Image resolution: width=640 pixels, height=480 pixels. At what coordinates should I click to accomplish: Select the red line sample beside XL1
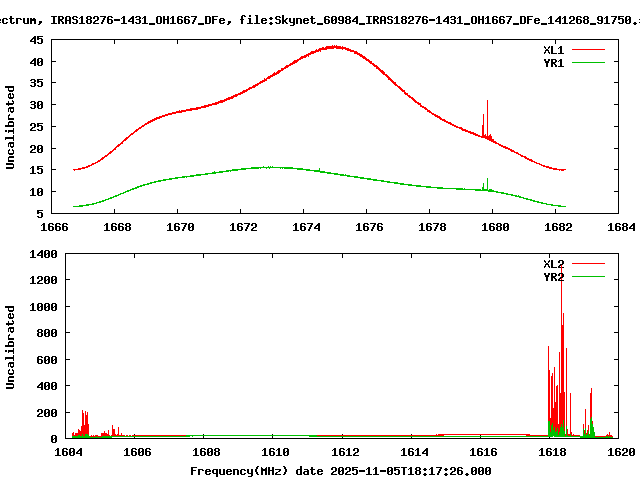[589, 49]
